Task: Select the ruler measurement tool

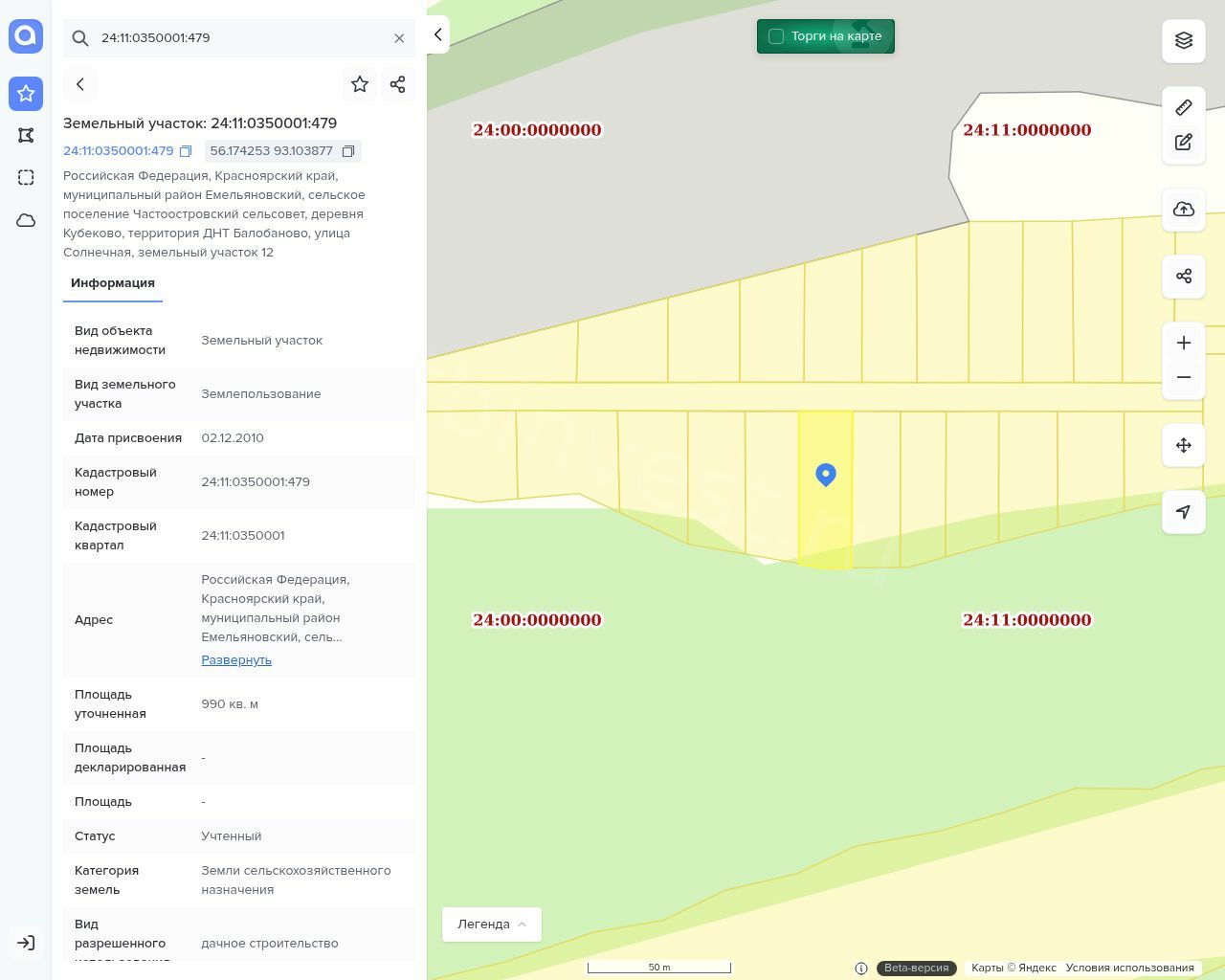Action: (x=1183, y=107)
